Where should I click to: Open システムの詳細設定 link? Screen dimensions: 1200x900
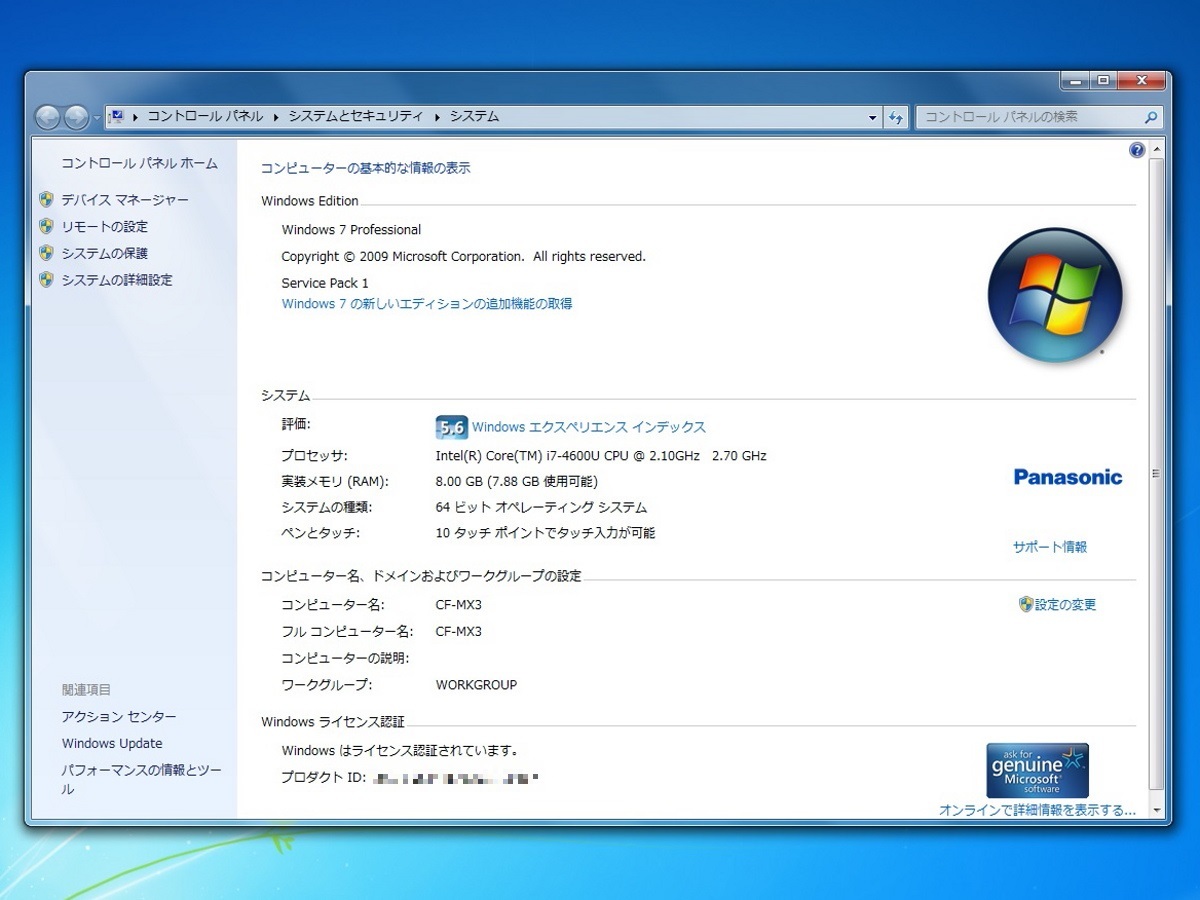pyautogui.click(x=117, y=280)
